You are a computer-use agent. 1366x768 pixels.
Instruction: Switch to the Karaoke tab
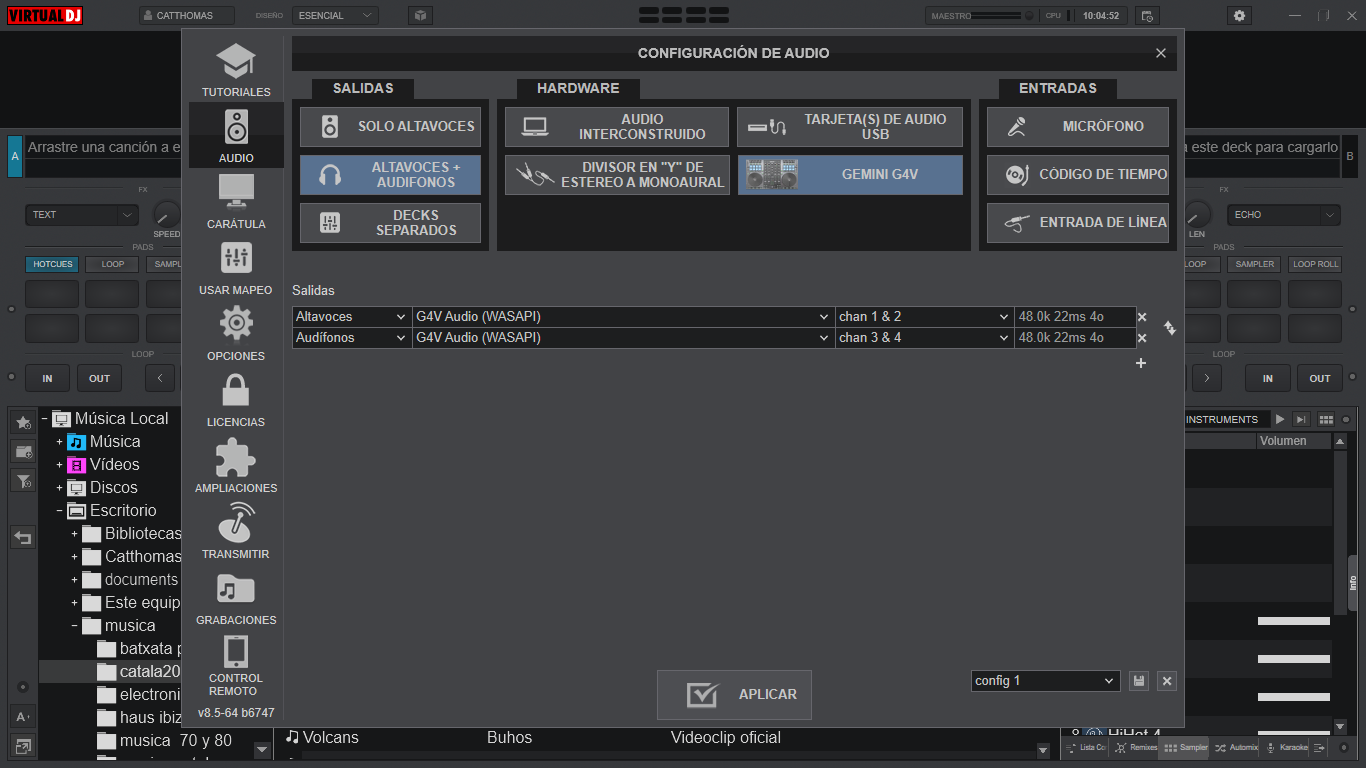pos(1287,747)
